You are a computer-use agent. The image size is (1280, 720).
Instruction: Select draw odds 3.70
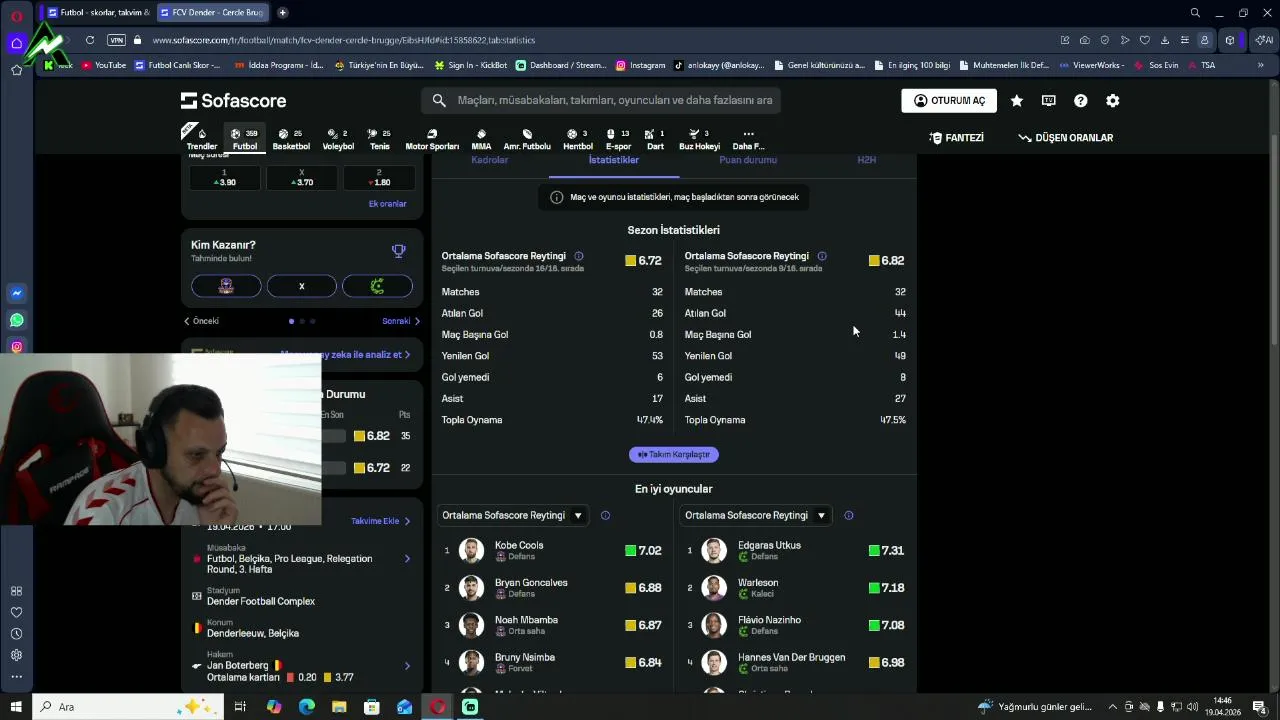coord(301,178)
